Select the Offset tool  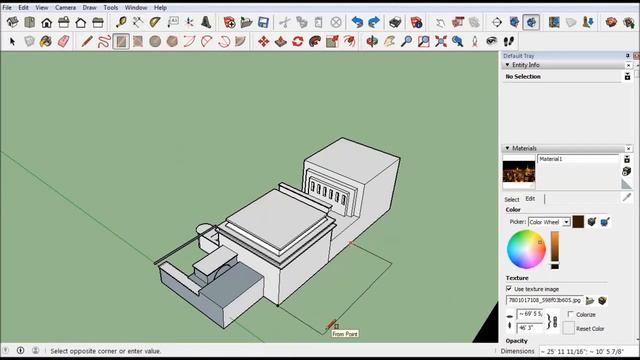tap(349, 41)
